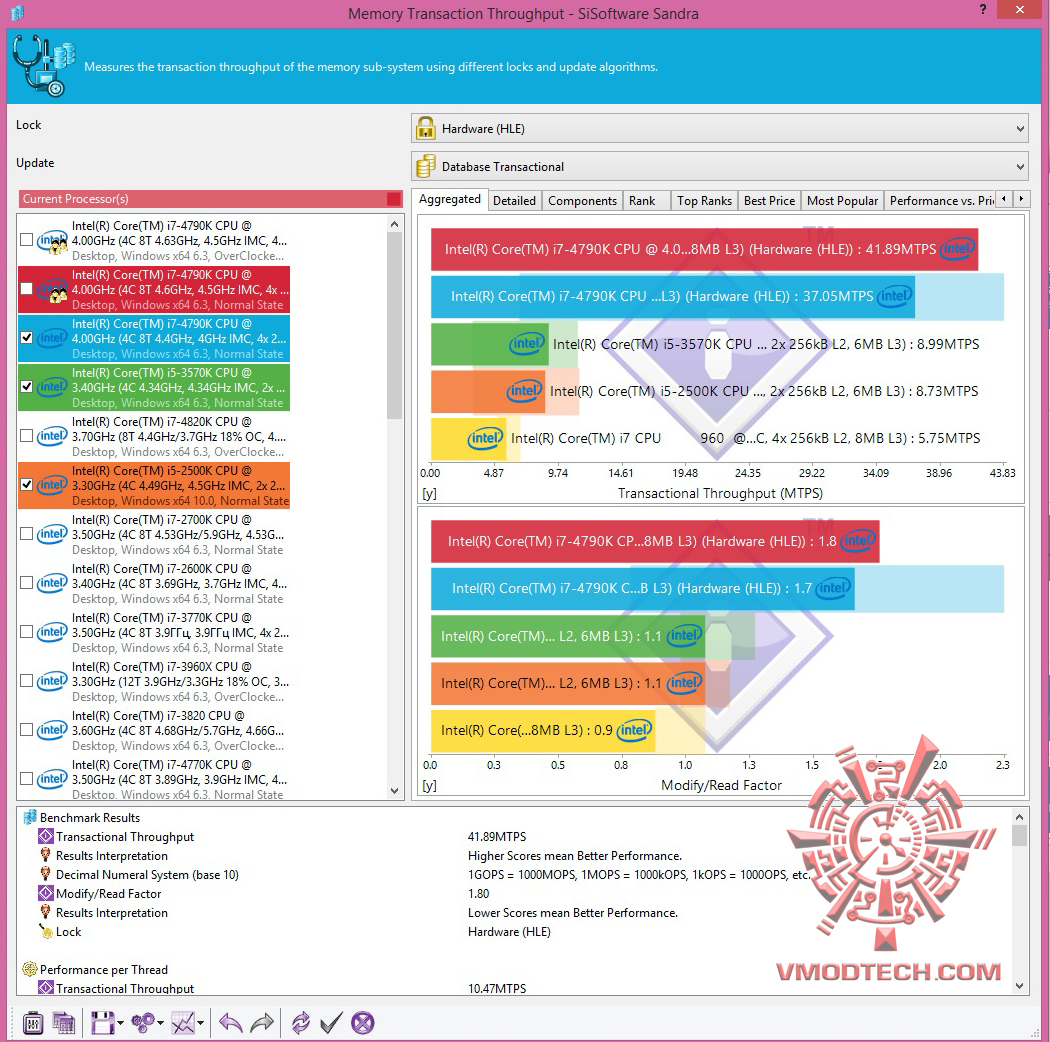
Task: Check the i7-2700K processor checkbox
Action: tap(26, 534)
